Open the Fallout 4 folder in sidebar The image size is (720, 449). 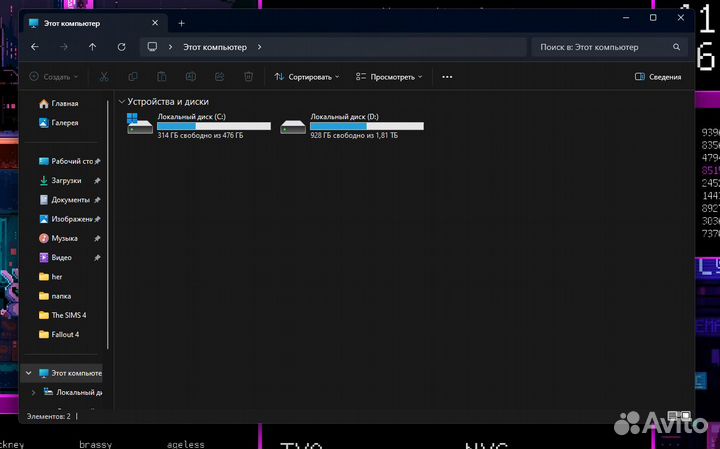(65, 334)
